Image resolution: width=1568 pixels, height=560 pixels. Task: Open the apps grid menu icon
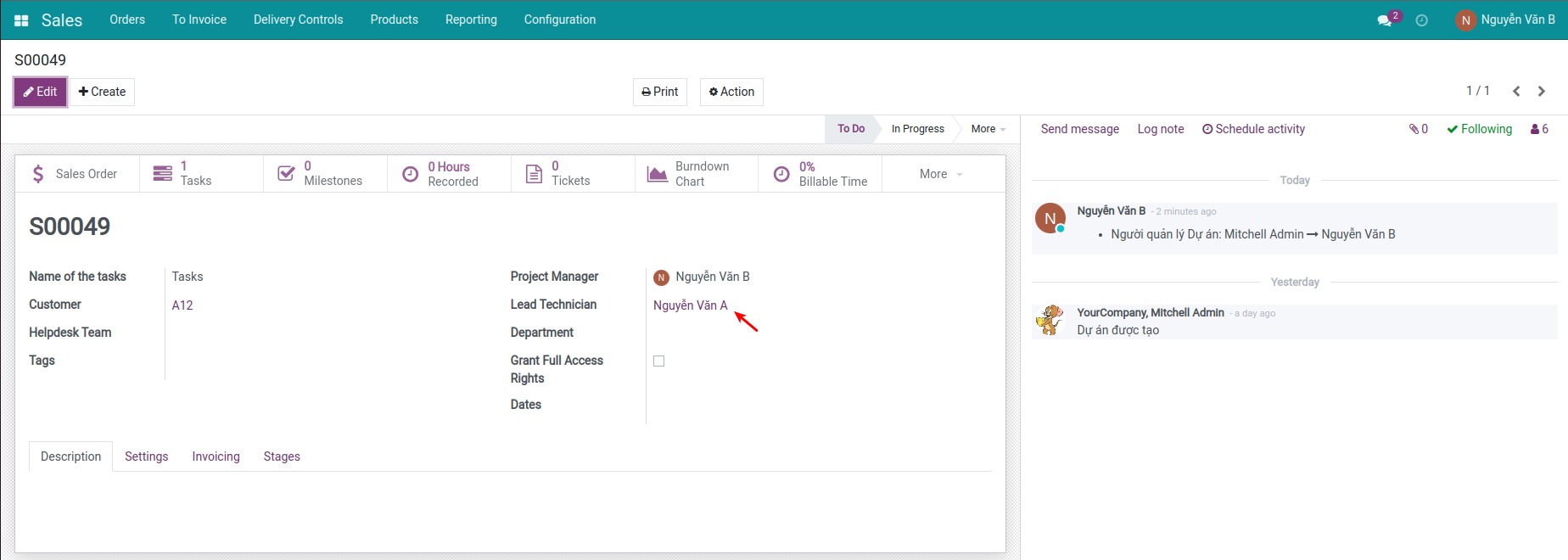point(21,20)
